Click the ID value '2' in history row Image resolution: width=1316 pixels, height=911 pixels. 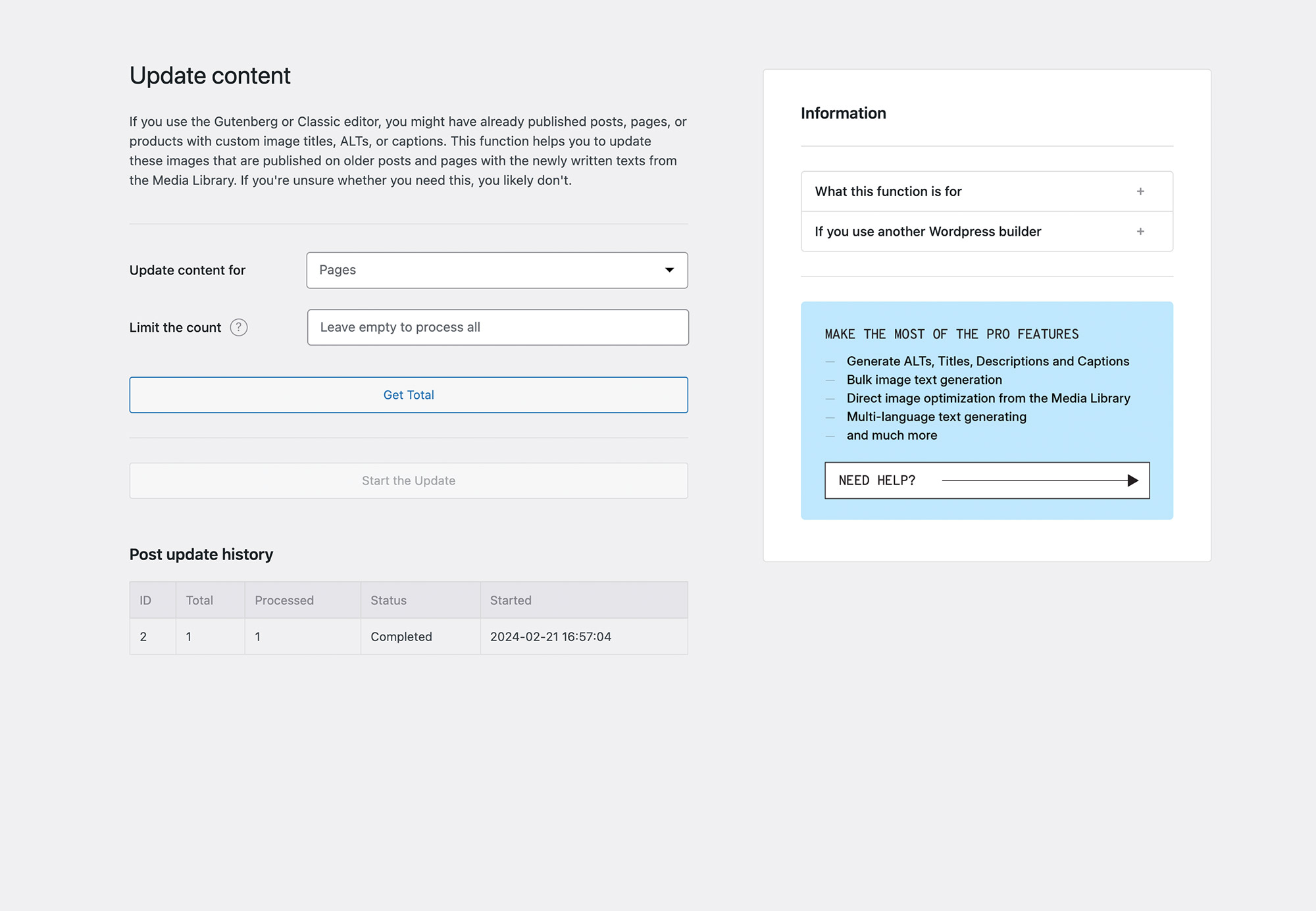[x=143, y=637]
